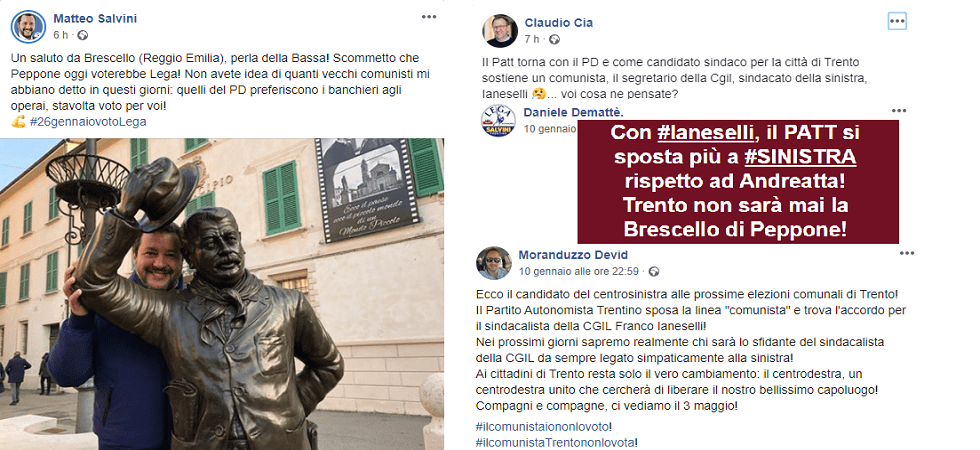Open options menu on Daniele Dematte's post
Image resolution: width=980 pixels, height=450 pixels.
click(899, 111)
